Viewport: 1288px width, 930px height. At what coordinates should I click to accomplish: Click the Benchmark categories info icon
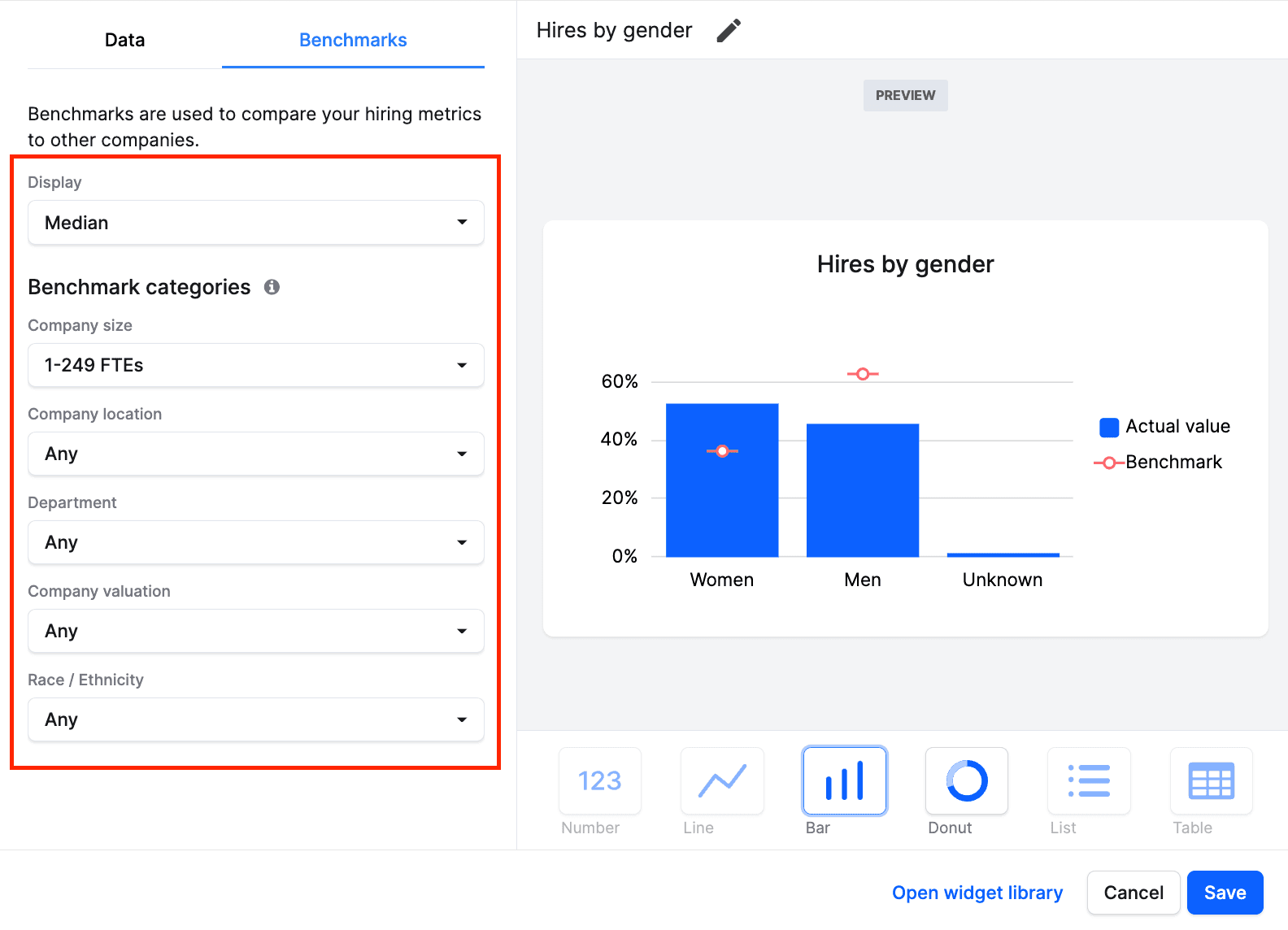coord(272,287)
